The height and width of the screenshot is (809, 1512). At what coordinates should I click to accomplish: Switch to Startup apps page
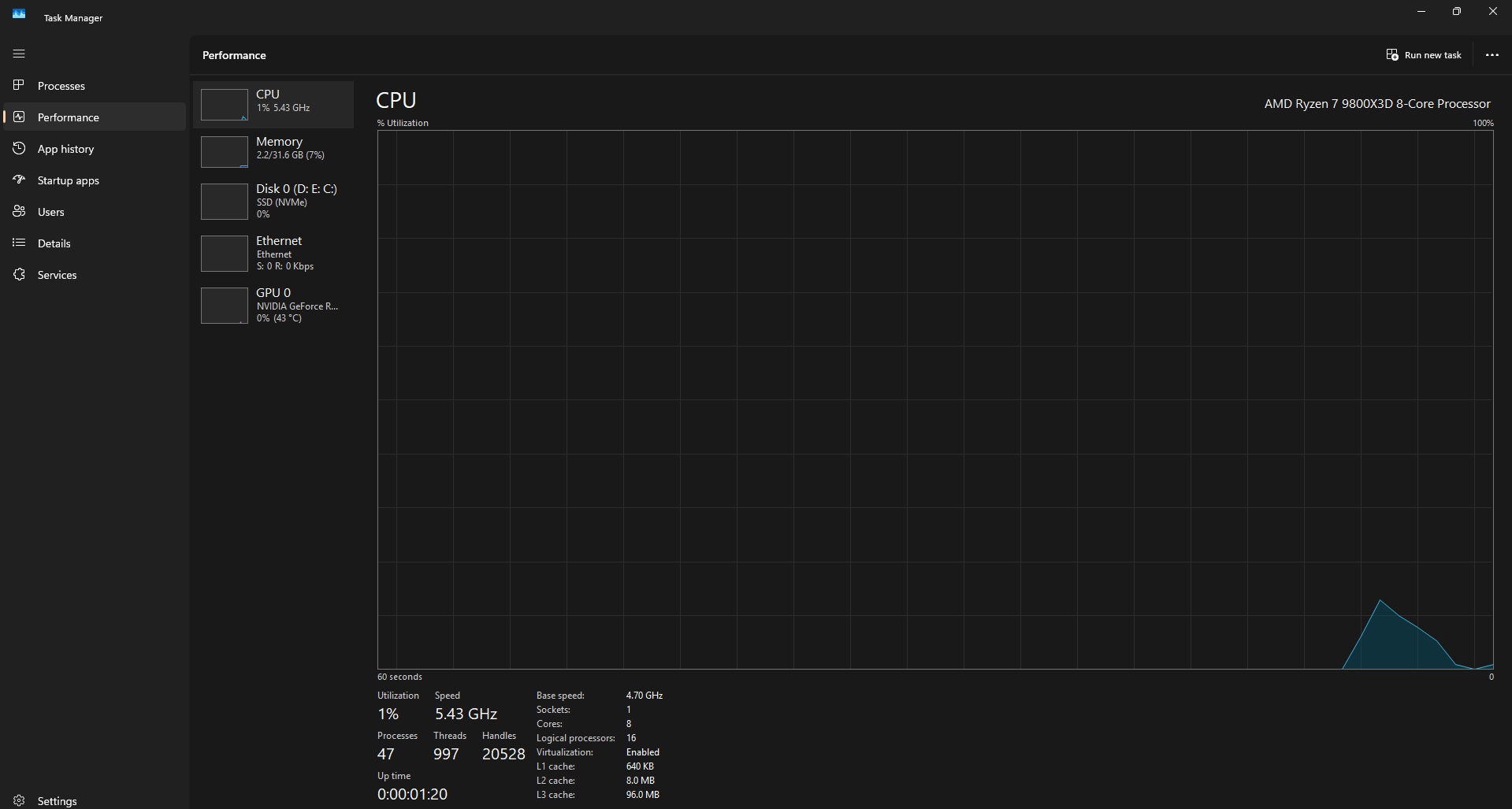coord(95,180)
